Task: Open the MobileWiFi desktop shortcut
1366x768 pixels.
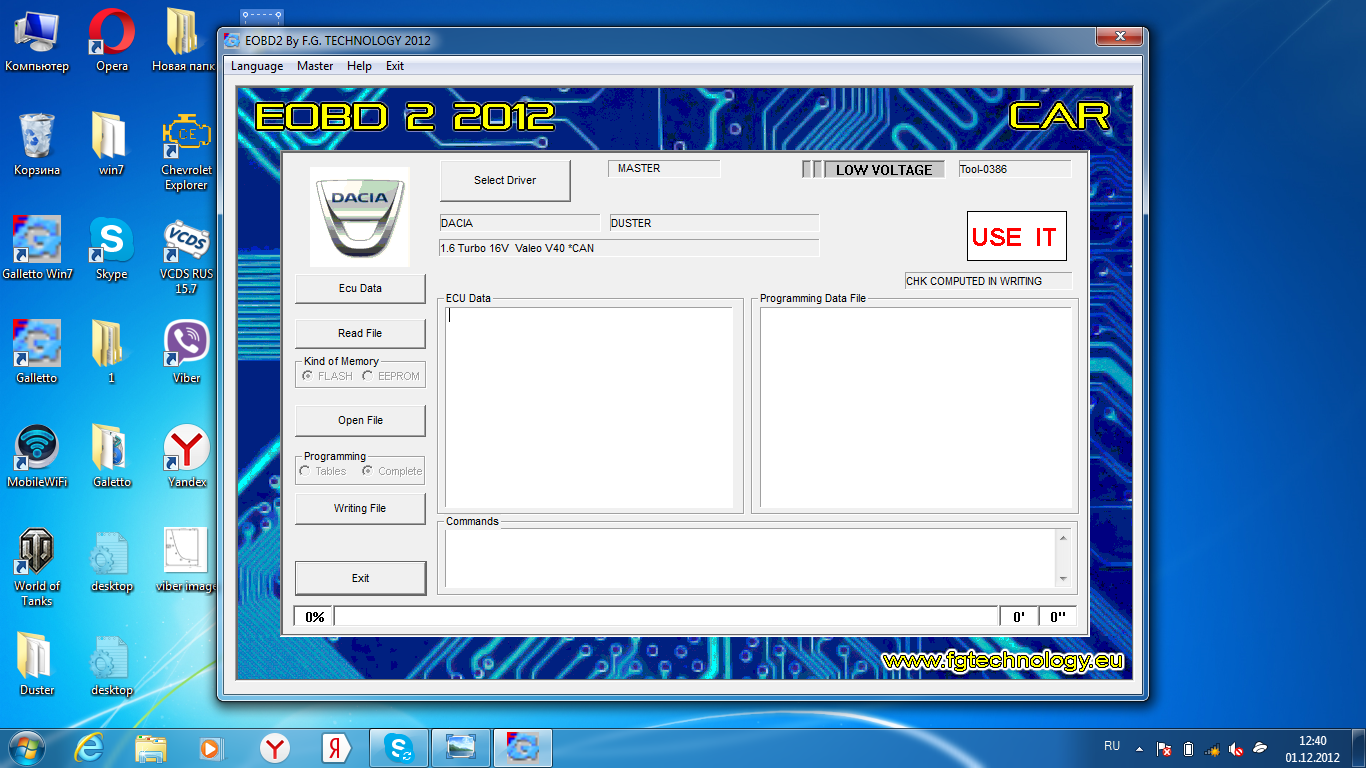Action: tap(37, 449)
